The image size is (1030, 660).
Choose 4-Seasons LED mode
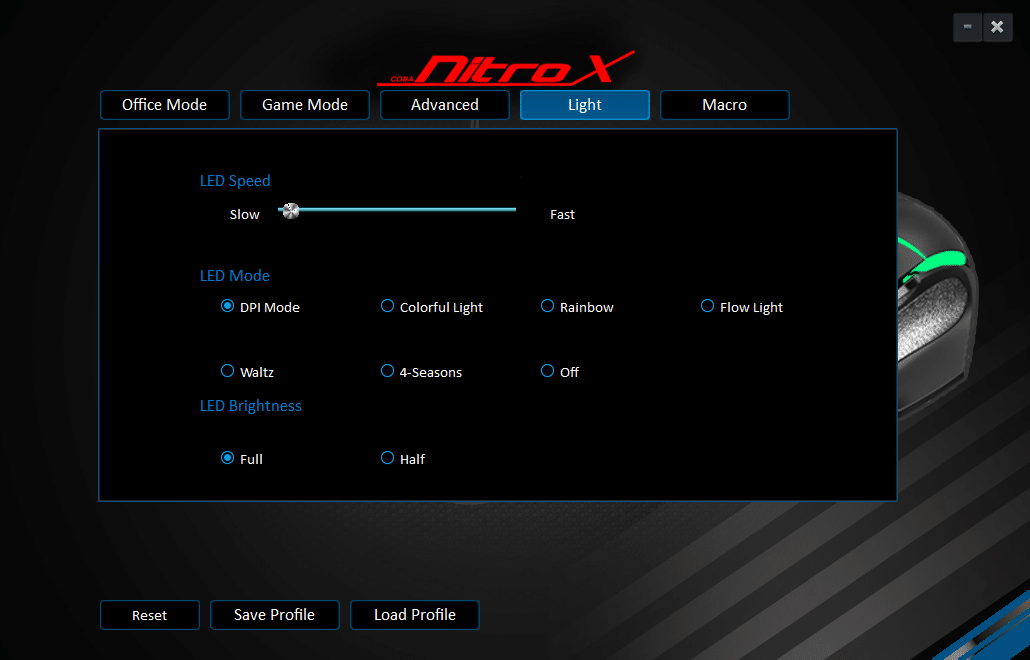[x=388, y=371]
